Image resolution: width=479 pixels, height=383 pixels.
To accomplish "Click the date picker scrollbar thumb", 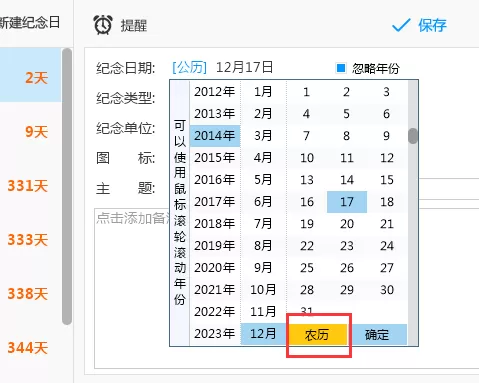I will [413, 136].
